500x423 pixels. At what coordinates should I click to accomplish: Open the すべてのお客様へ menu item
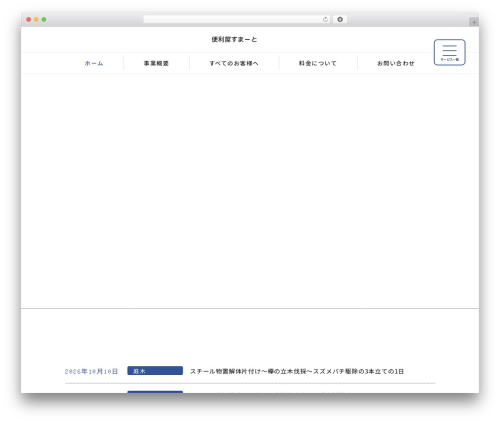(234, 63)
